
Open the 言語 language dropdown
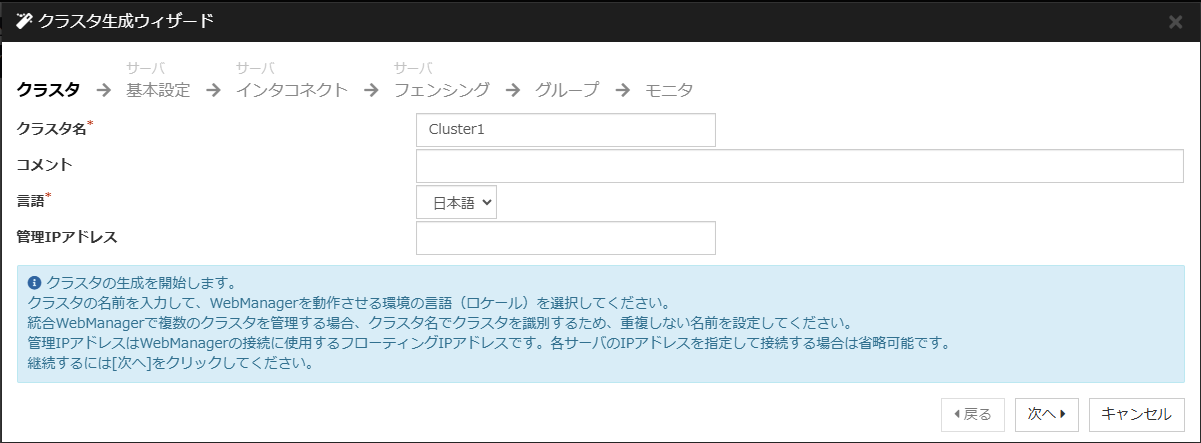(456, 202)
